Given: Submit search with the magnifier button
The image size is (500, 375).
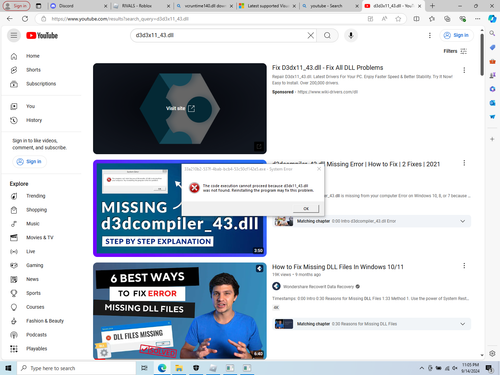Looking at the screenshot, I should (327, 35).
